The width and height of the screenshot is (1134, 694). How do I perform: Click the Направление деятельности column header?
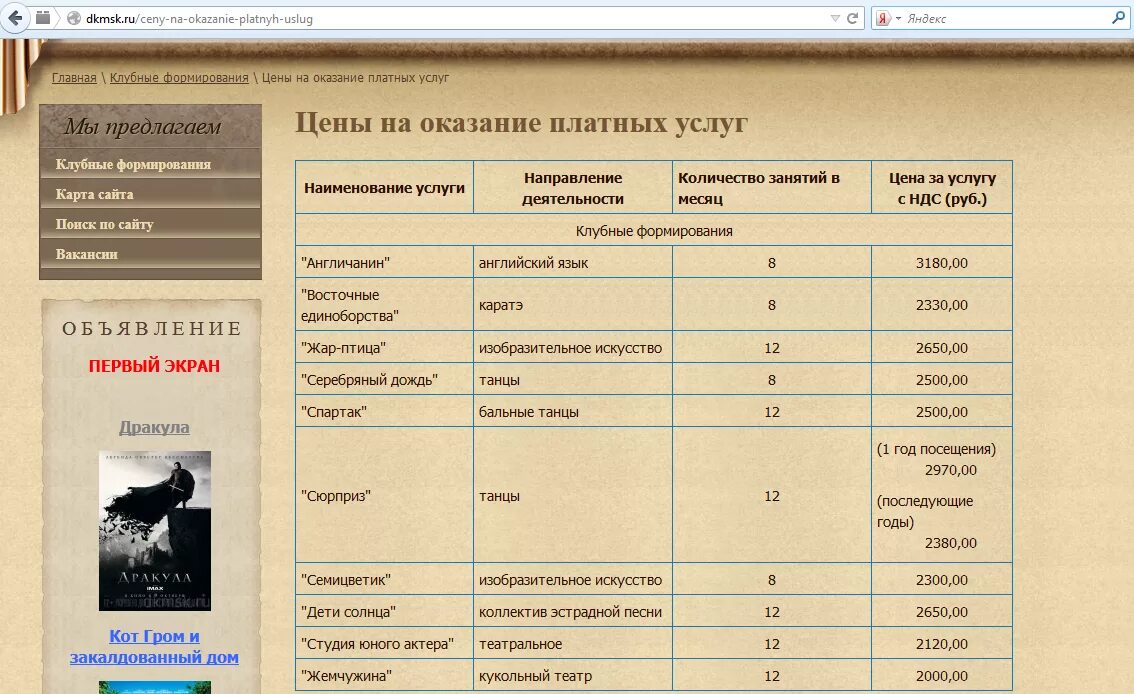point(573,187)
